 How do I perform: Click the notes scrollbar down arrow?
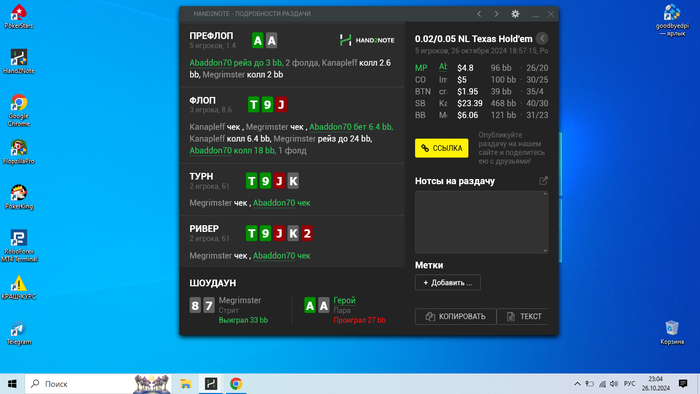point(545,251)
